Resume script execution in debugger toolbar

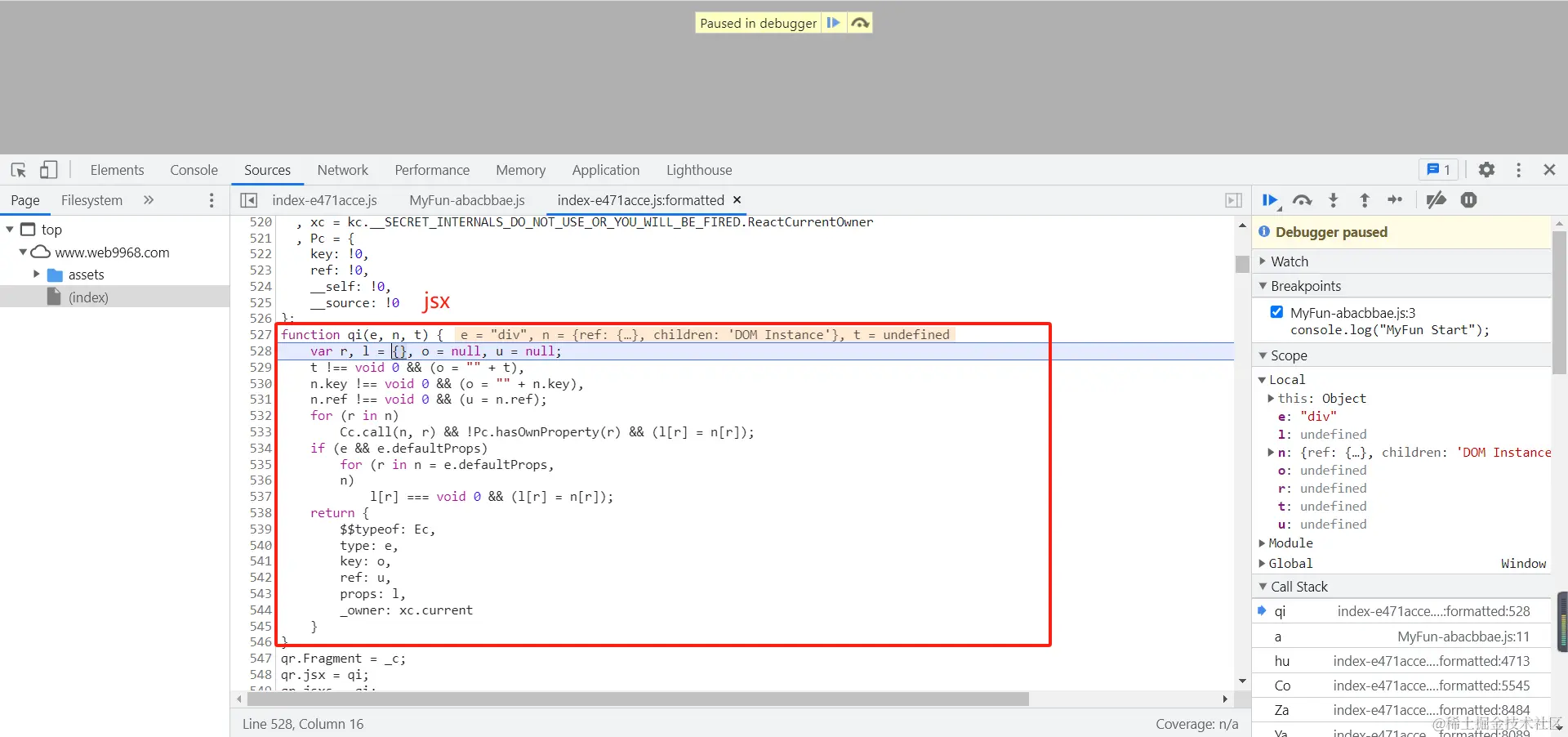tap(1271, 200)
